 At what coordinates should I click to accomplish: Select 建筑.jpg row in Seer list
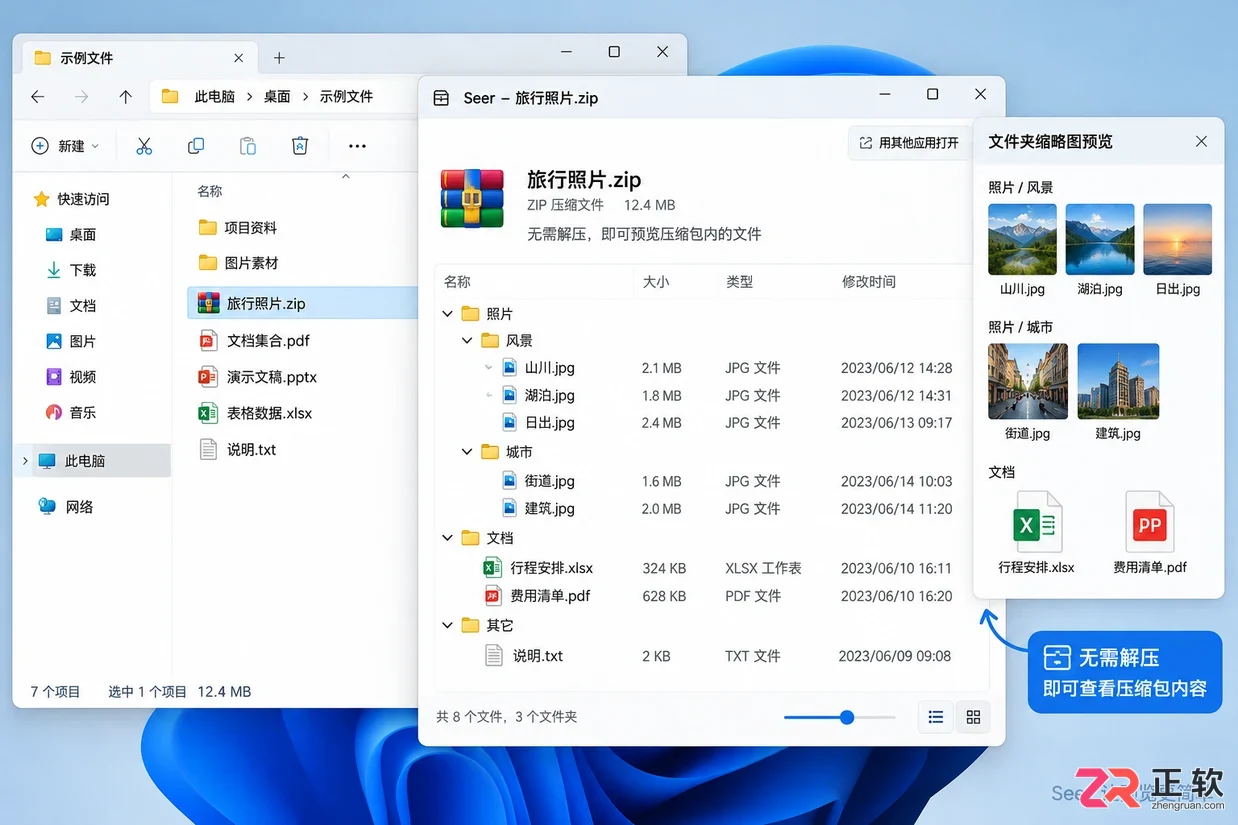coord(704,508)
